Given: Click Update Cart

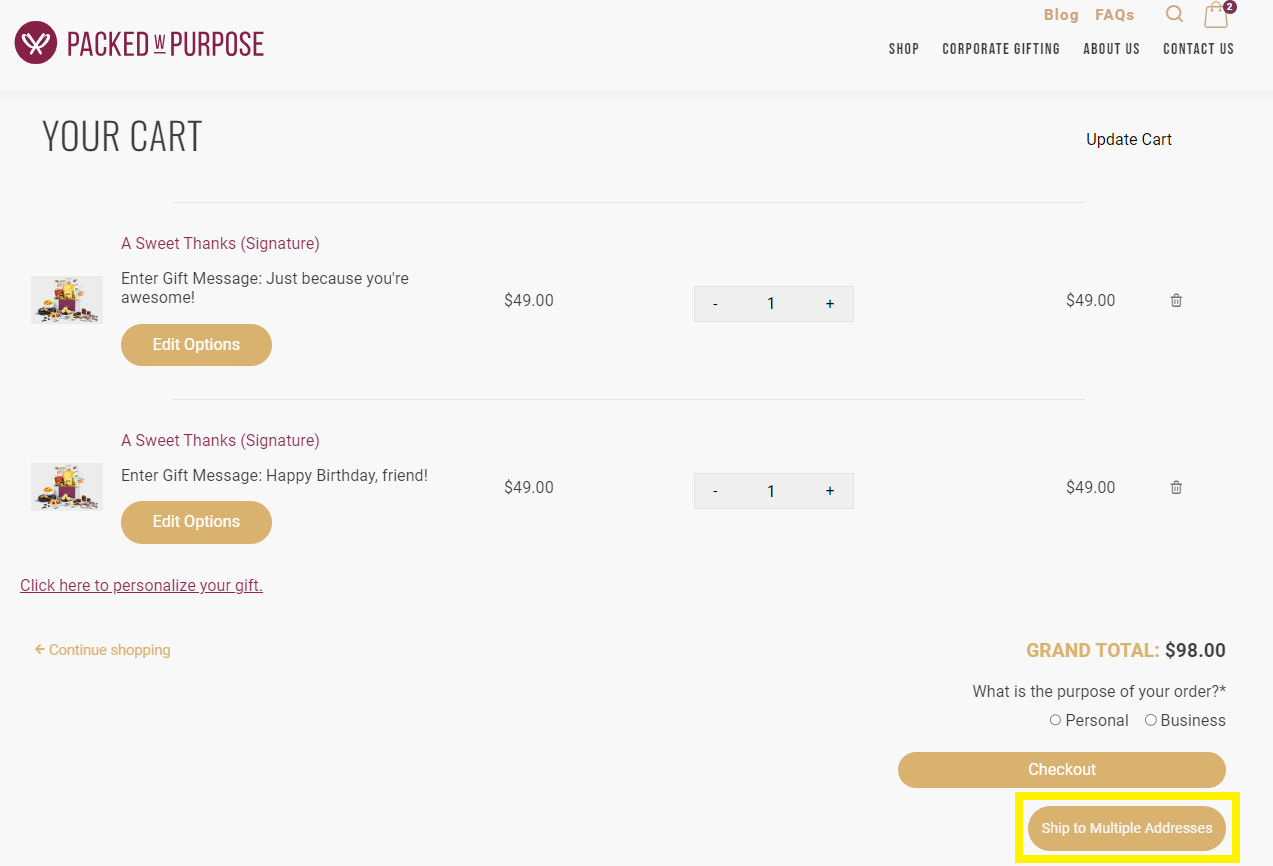Looking at the screenshot, I should click(1128, 139).
